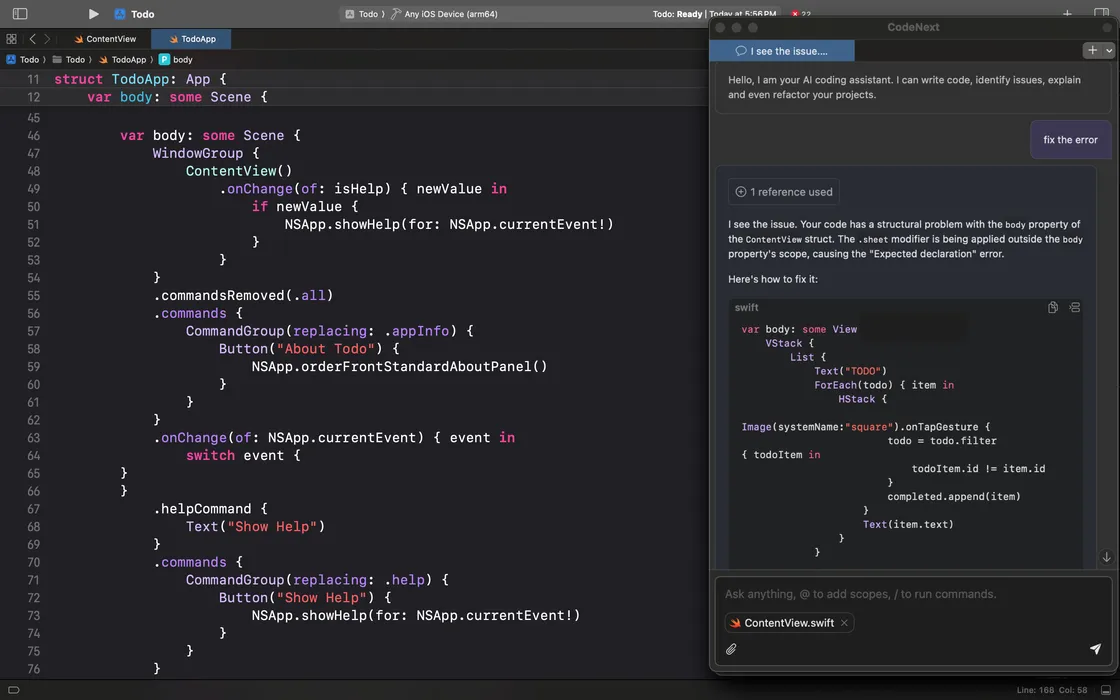Insert the swift code block into the editor
1120x700 pixels.
[1075, 308]
